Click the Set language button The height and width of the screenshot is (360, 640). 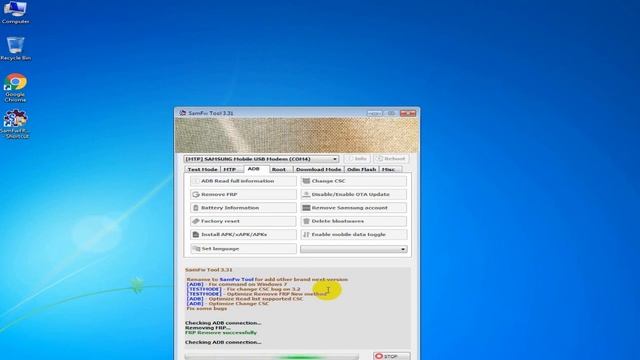coord(243,249)
